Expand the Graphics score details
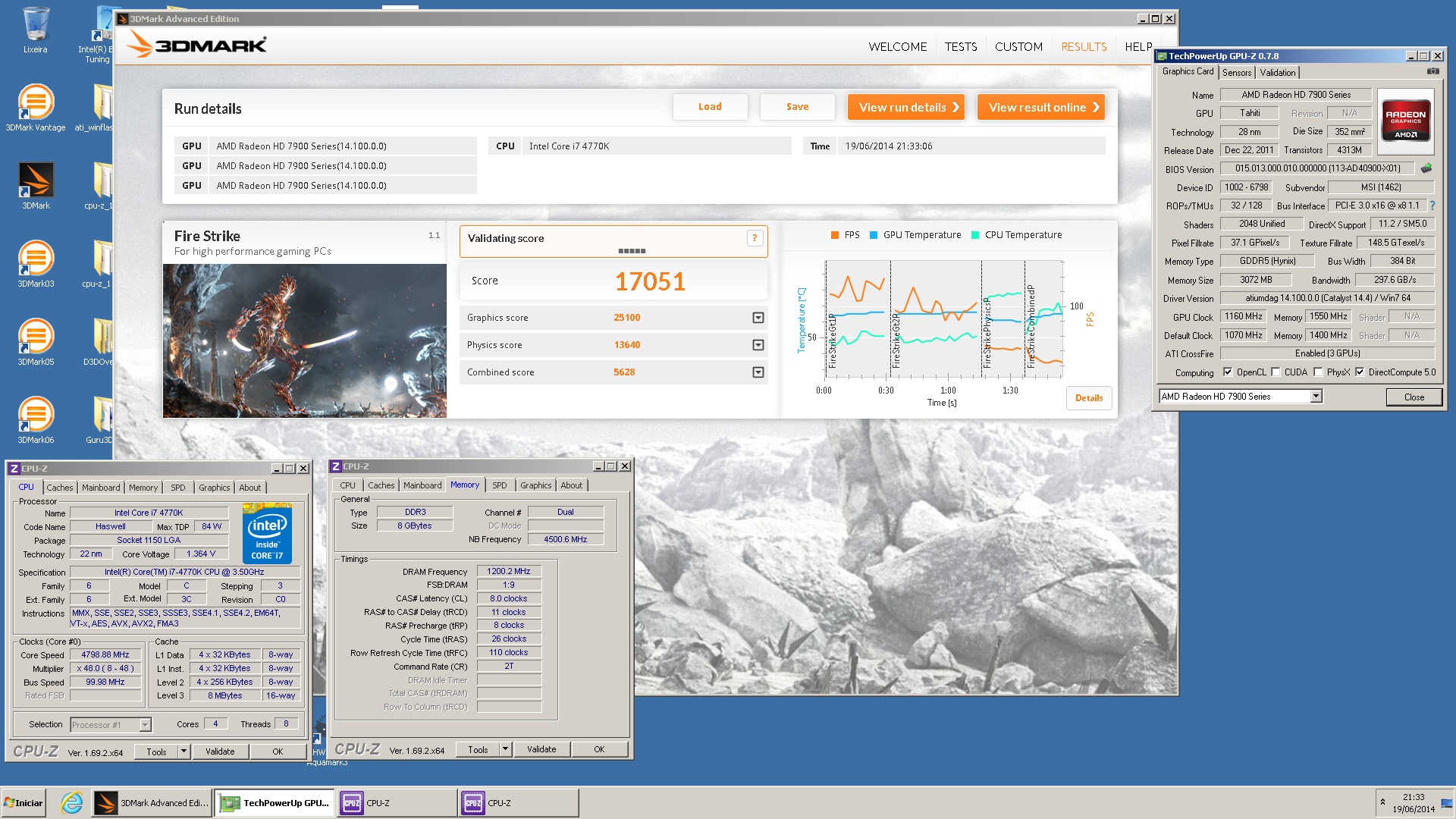The height and width of the screenshot is (819, 1456). (758, 318)
